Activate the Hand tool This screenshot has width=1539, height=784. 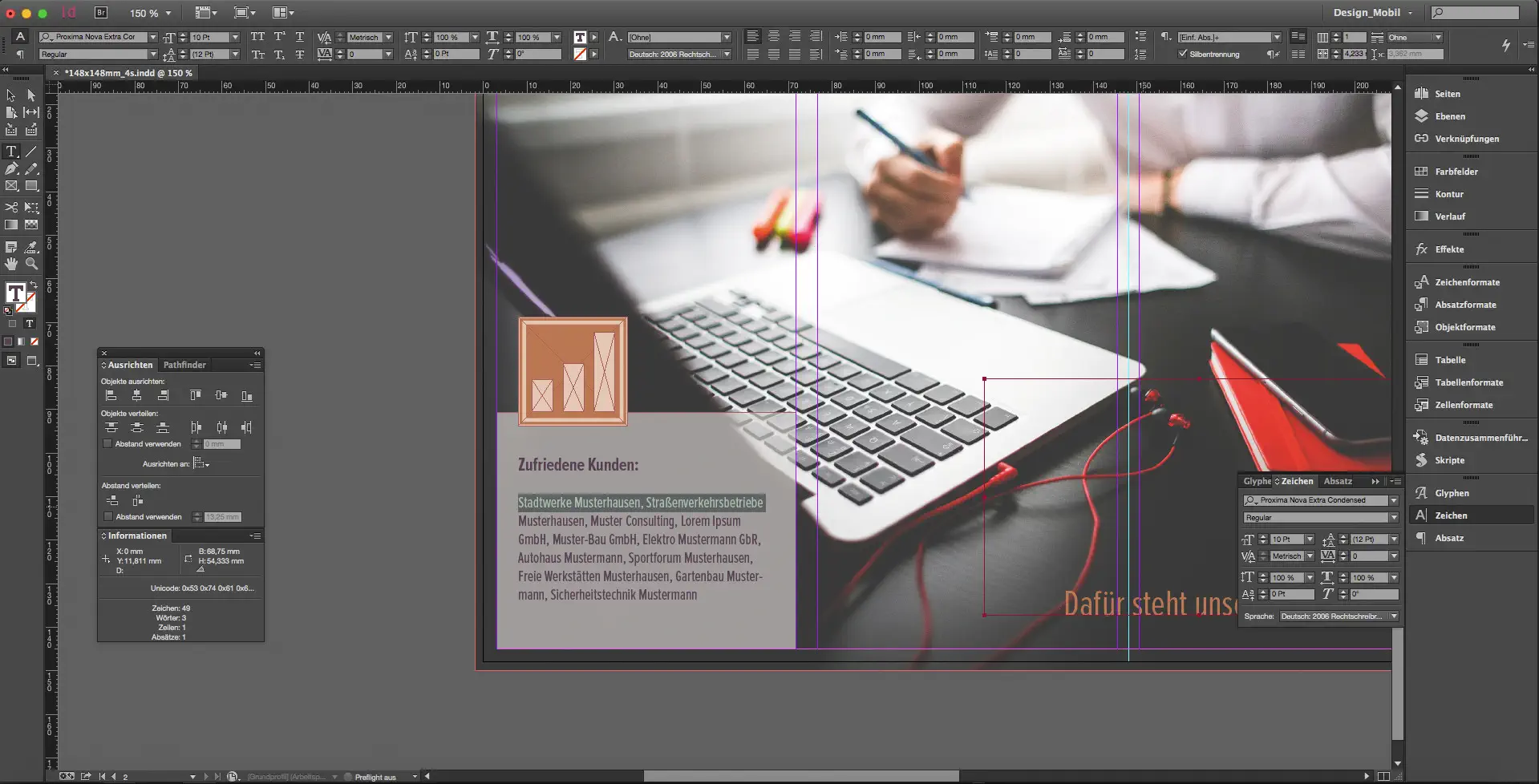tap(11, 264)
